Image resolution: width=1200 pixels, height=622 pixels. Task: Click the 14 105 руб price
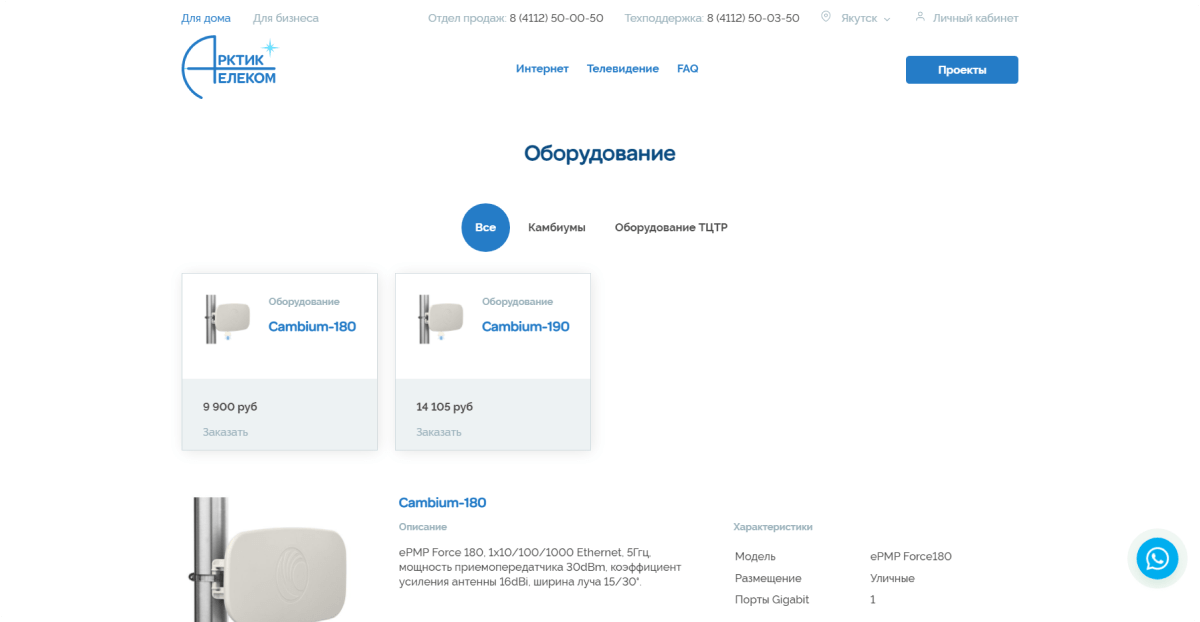[445, 407]
